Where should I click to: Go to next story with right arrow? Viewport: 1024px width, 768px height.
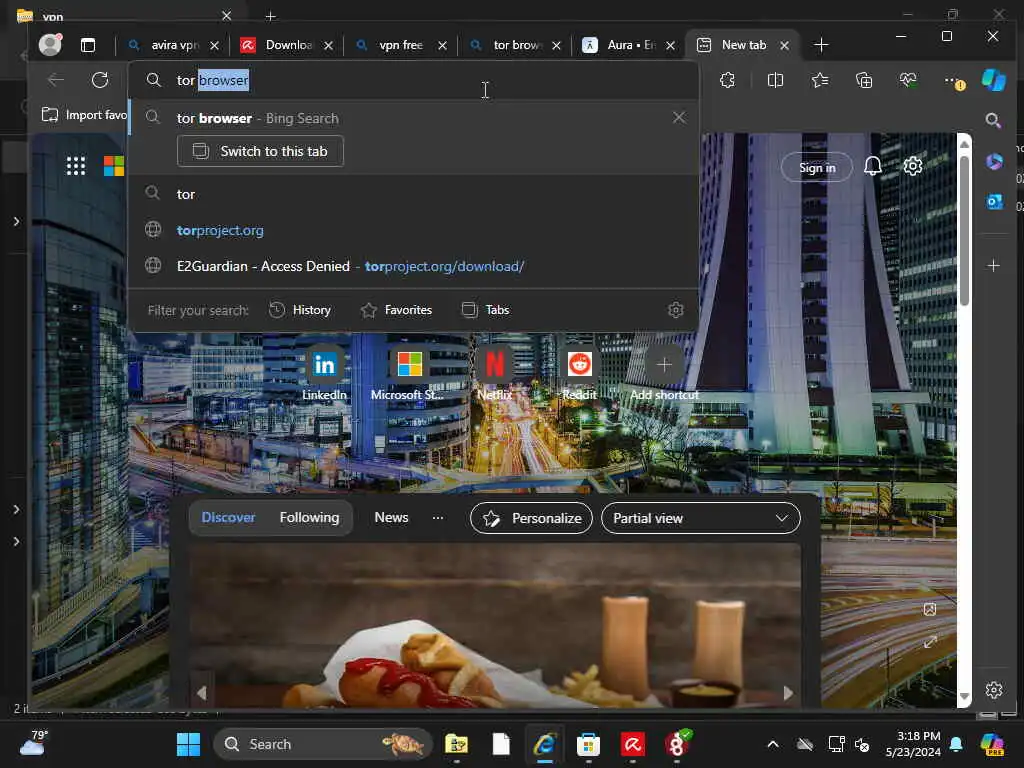(788, 692)
